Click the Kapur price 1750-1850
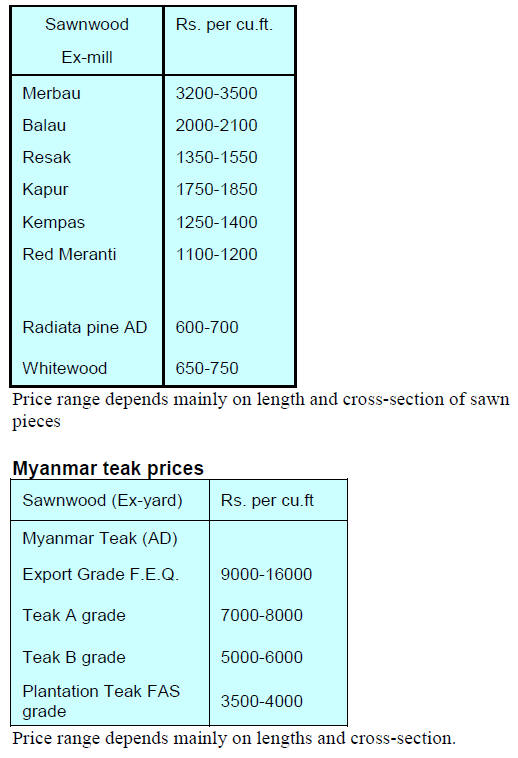Viewport: 518px width, 758px height. click(216, 189)
